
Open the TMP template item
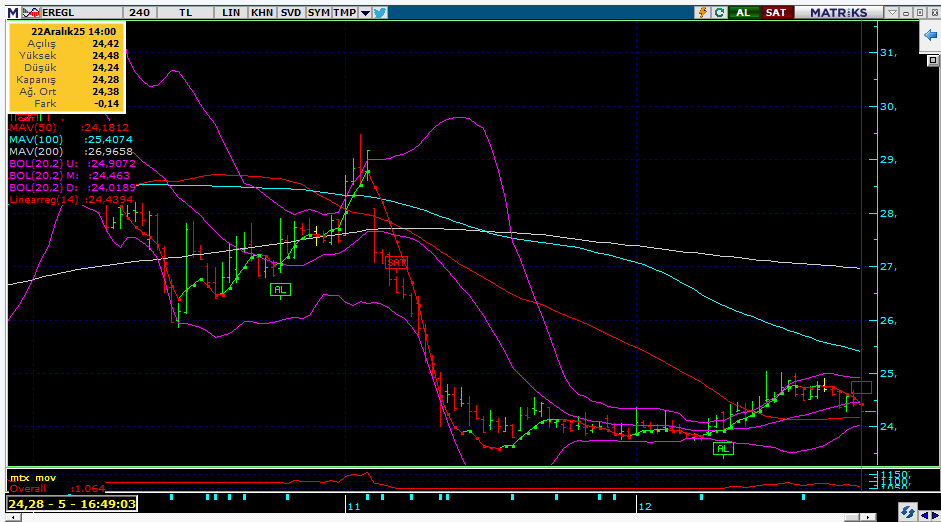tap(345, 12)
